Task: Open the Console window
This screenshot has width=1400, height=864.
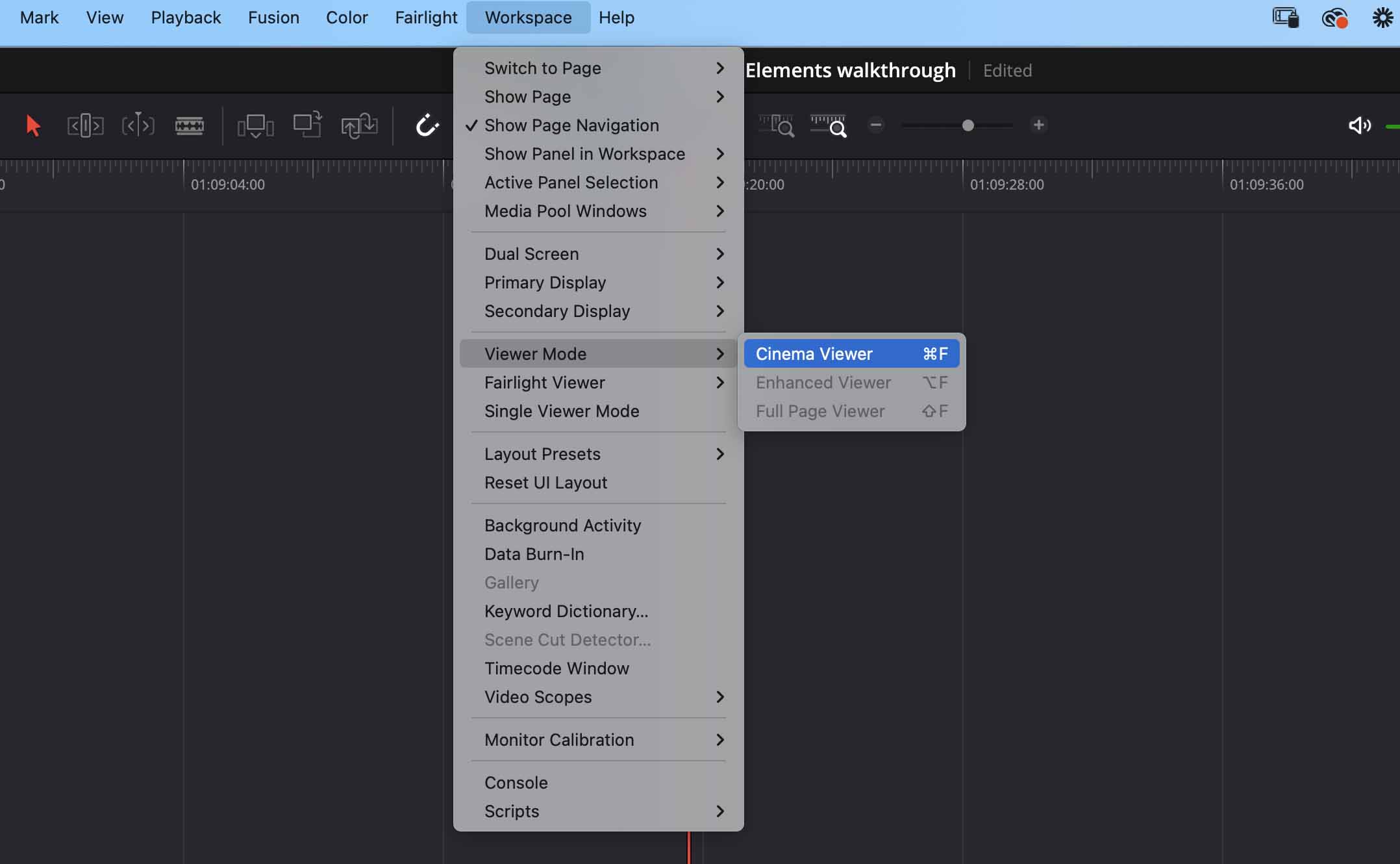Action: click(598, 783)
